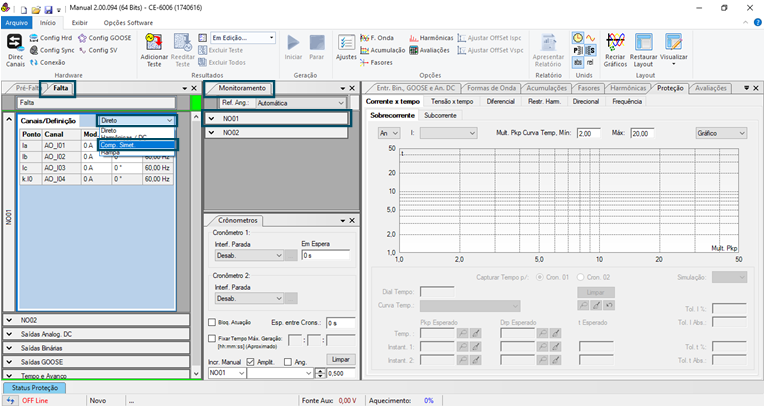Open Visualizar layout menu

click(x=673, y=50)
